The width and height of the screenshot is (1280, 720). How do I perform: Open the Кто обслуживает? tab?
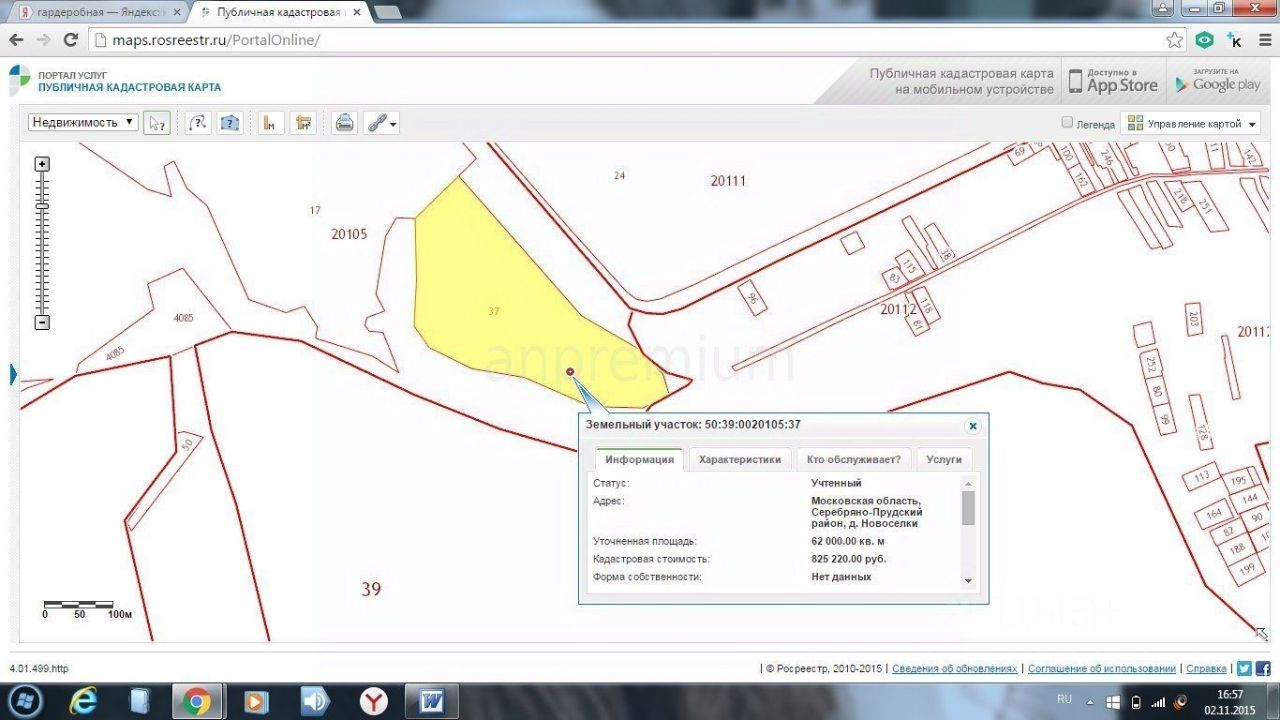(853, 460)
